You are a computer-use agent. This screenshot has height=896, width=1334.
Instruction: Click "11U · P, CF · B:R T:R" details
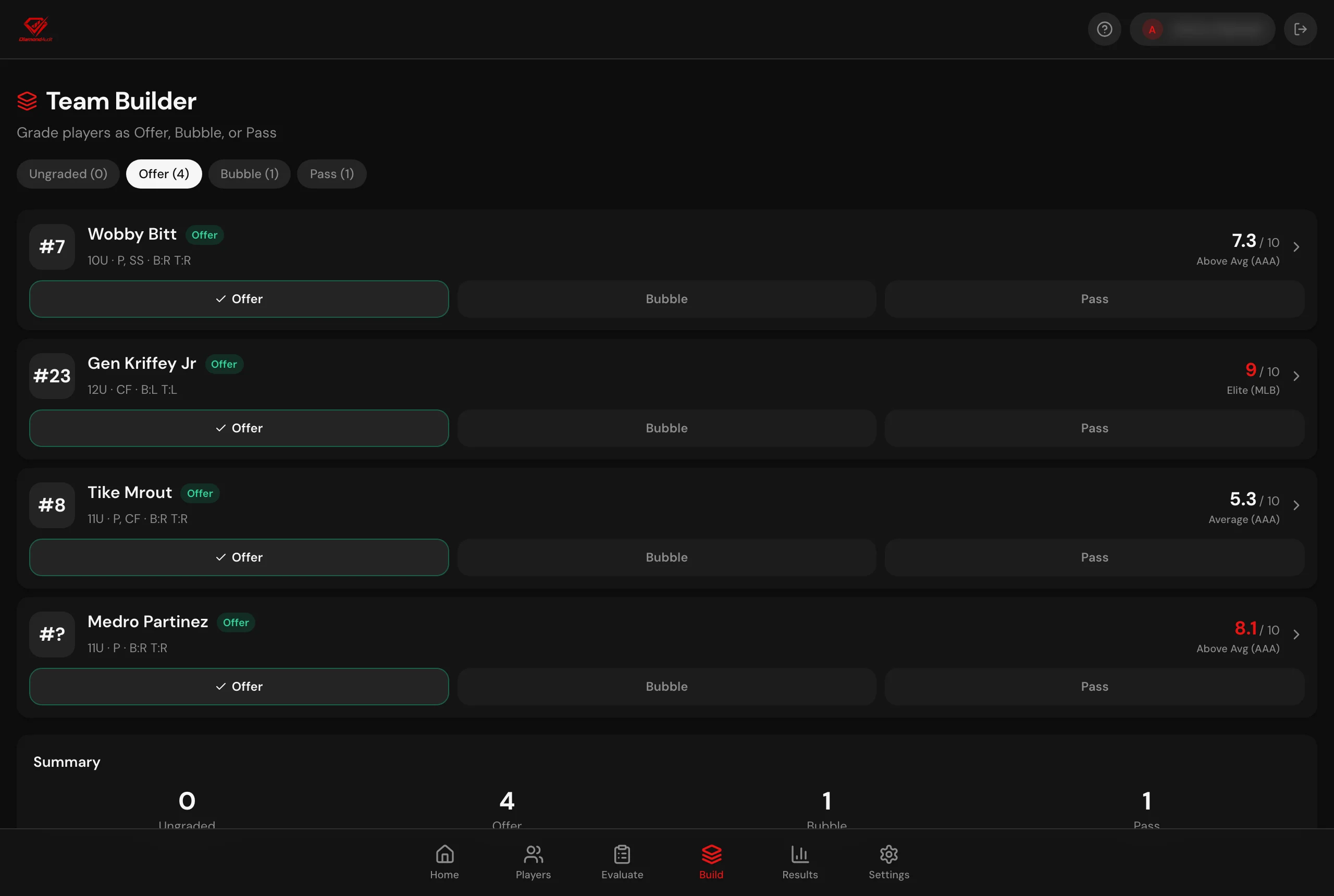137,519
